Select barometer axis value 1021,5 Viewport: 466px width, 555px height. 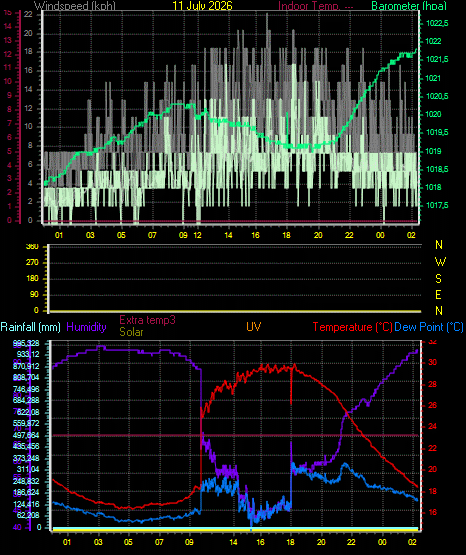(437, 59)
